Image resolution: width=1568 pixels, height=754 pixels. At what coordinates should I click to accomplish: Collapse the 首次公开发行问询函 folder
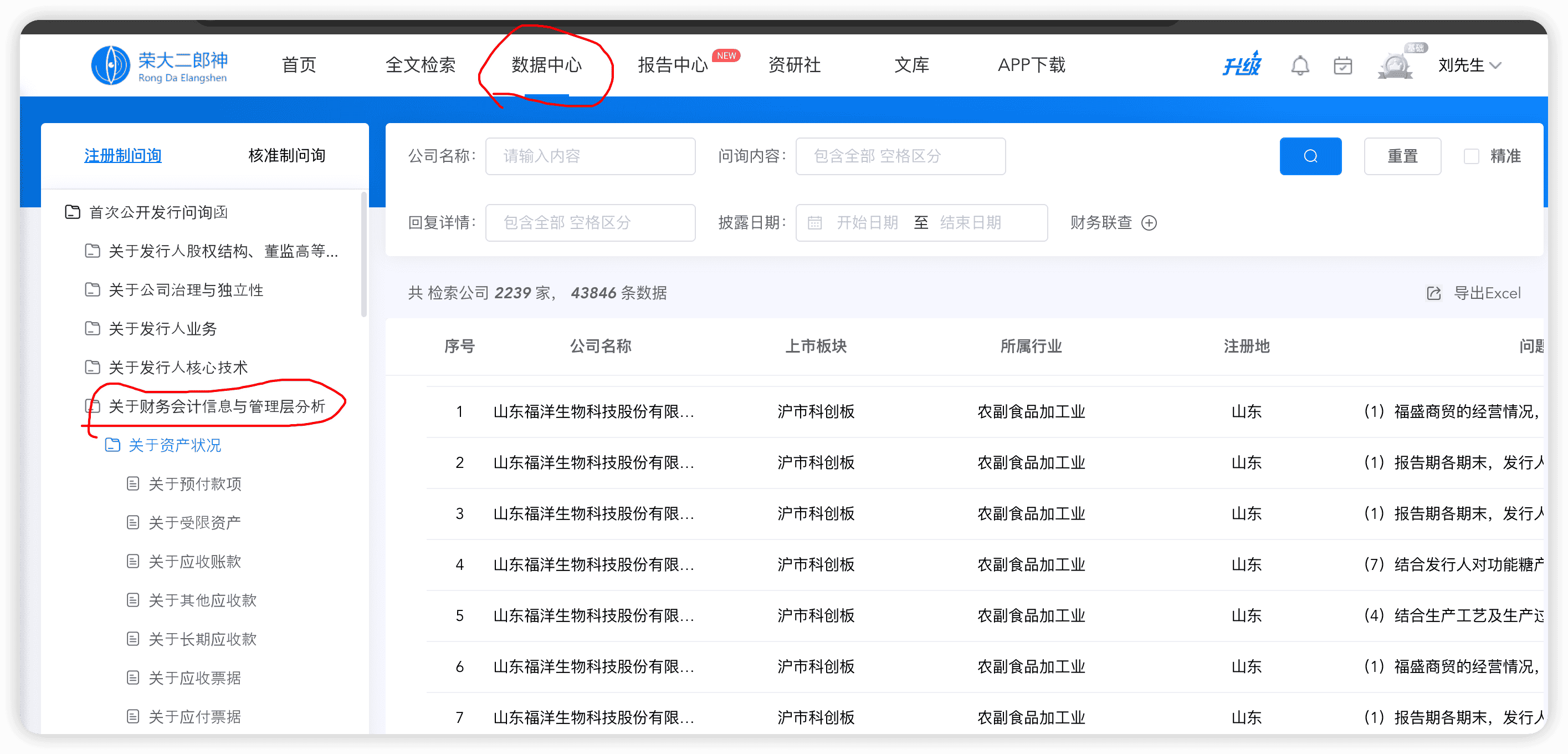[x=73, y=212]
